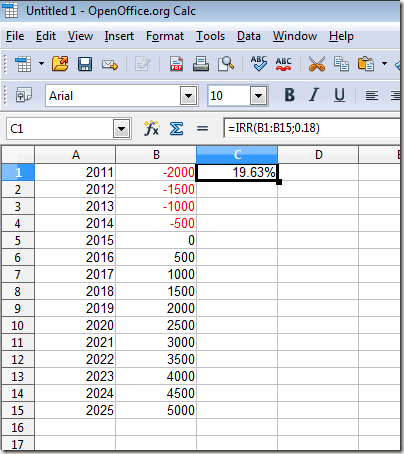Open the Edit menu
The height and width of the screenshot is (454, 404).
(x=46, y=36)
